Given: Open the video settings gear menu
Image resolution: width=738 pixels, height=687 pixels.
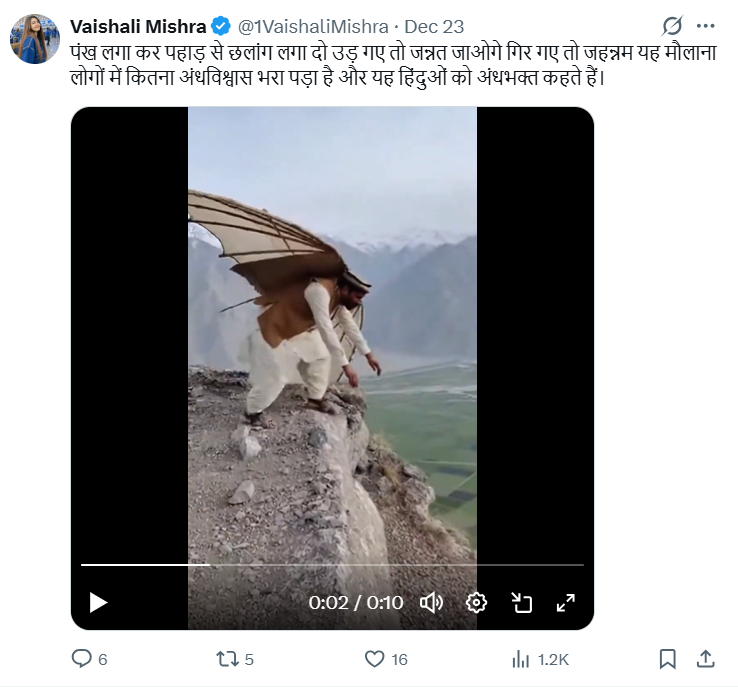Looking at the screenshot, I should click(x=476, y=602).
